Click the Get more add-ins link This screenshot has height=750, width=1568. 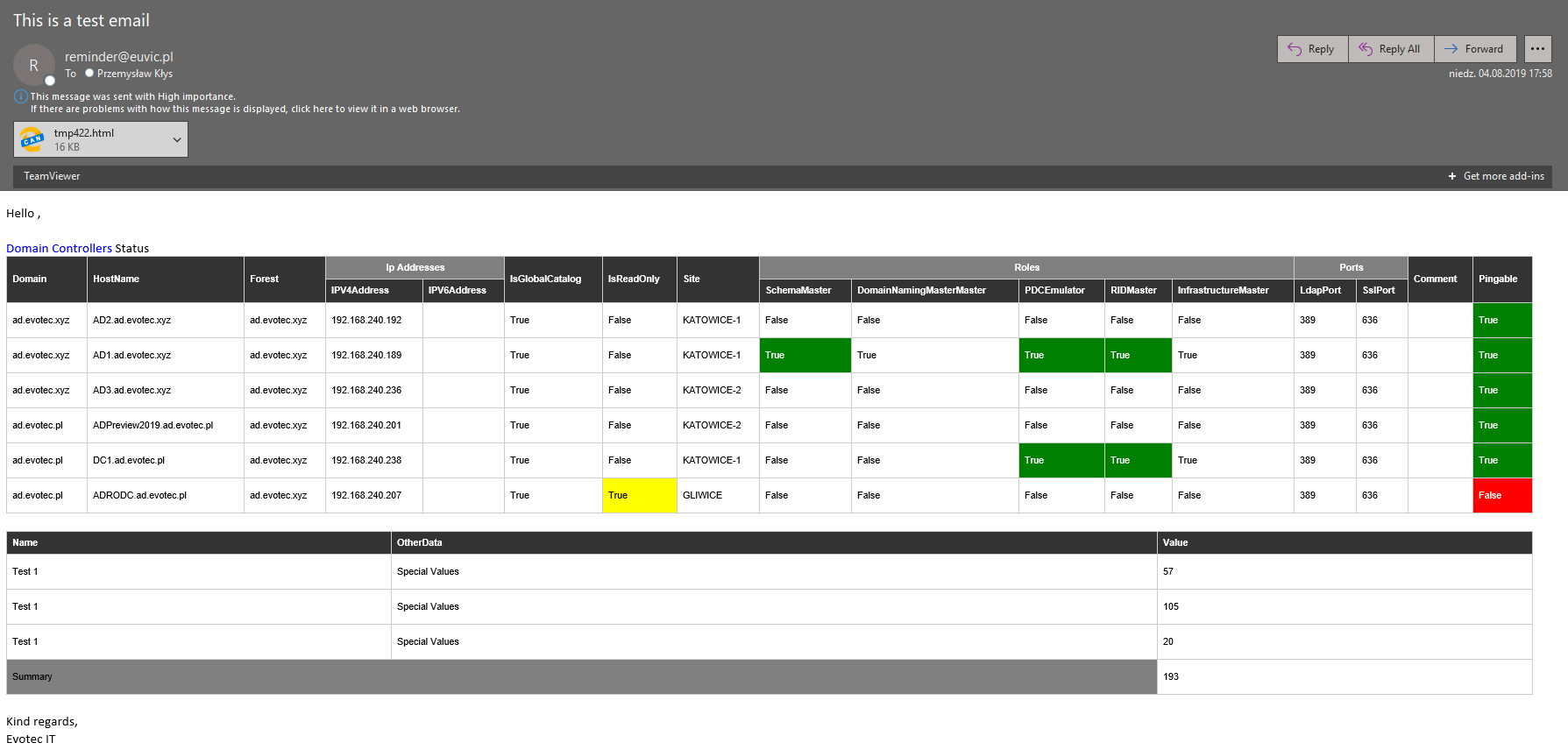coord(1503,176)
